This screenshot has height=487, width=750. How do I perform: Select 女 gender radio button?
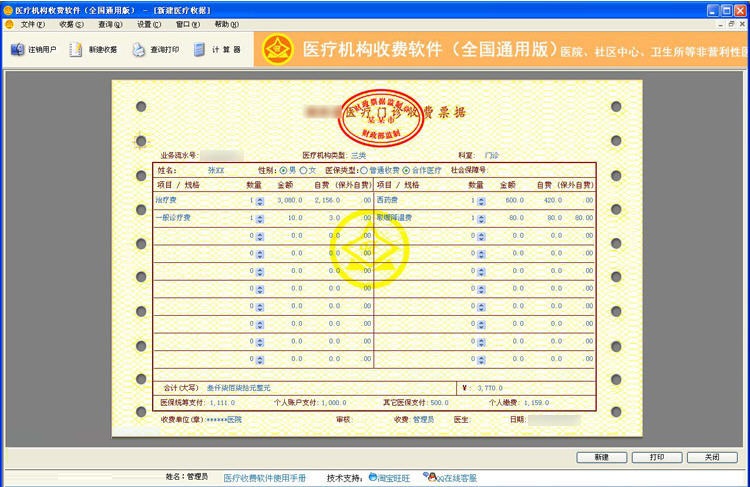tap(303, 170)
